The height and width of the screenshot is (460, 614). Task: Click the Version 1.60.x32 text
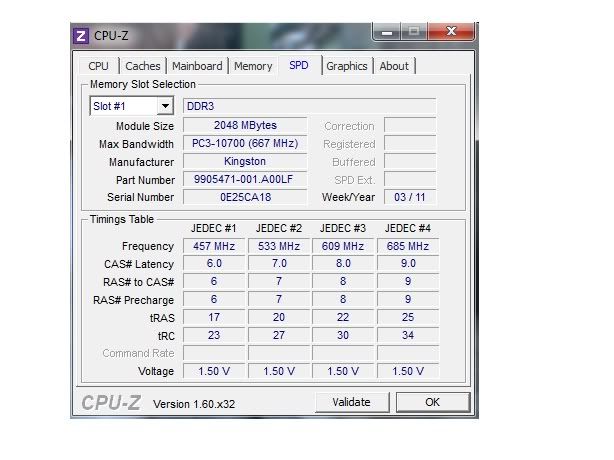[x=194, y=404]
